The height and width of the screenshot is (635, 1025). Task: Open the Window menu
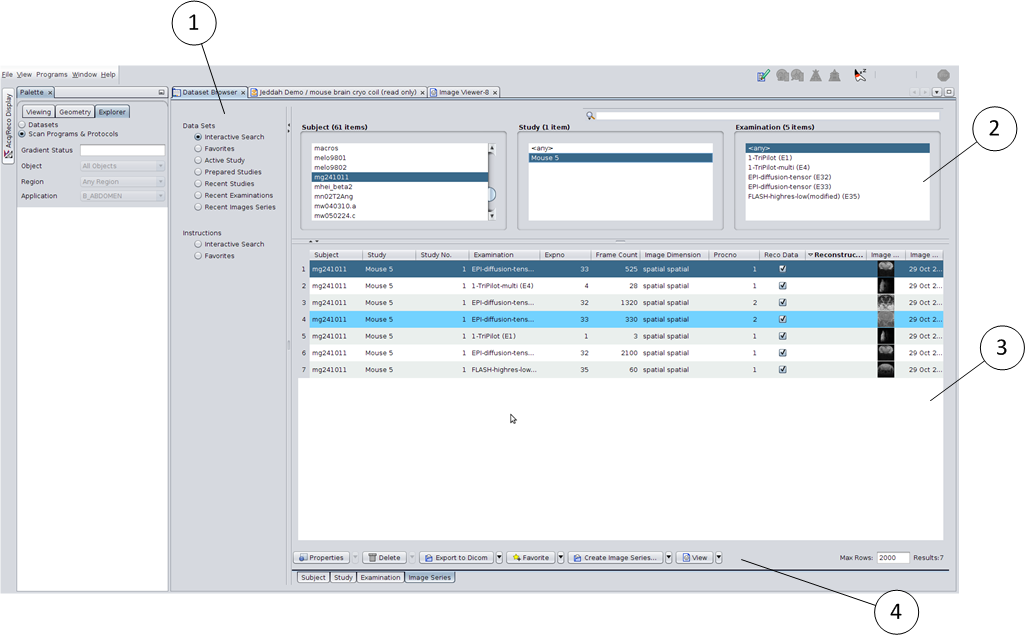click(x=84, y=75)
